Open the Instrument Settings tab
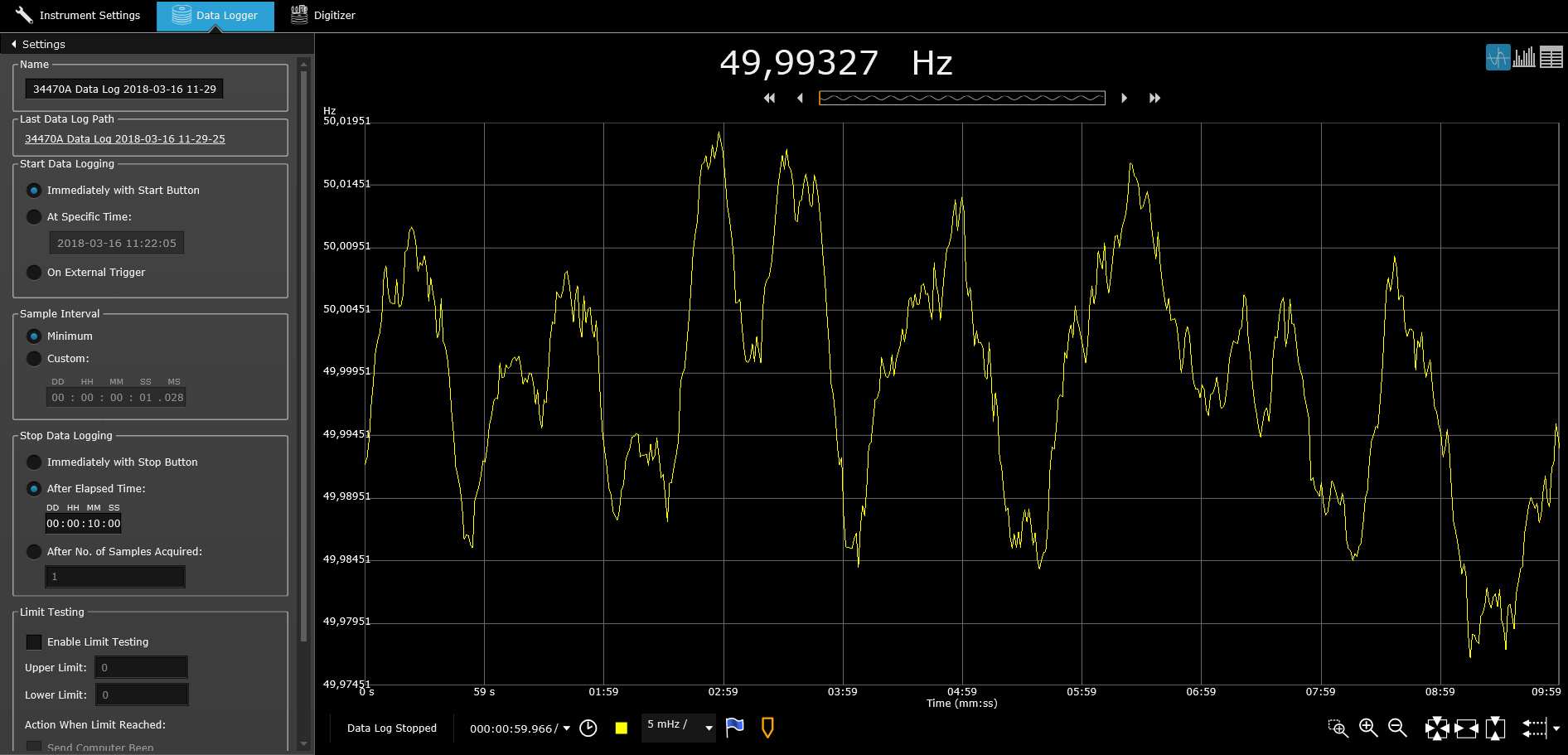Viewport: 1568px width, 755px height. (79, 16)
